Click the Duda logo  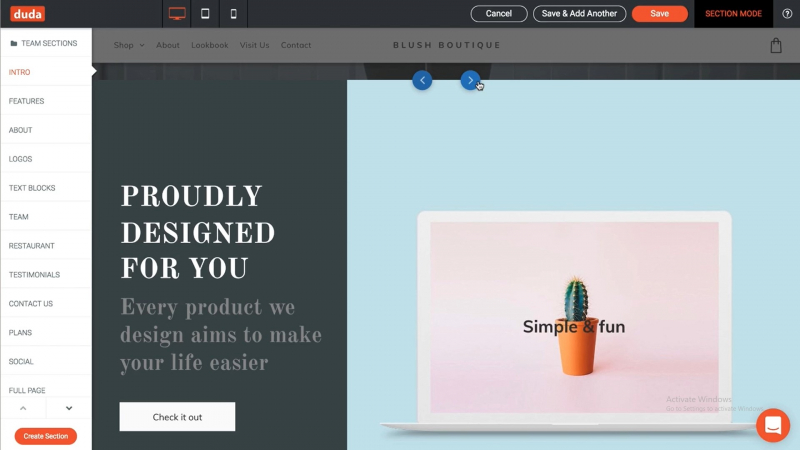(28, 14)
